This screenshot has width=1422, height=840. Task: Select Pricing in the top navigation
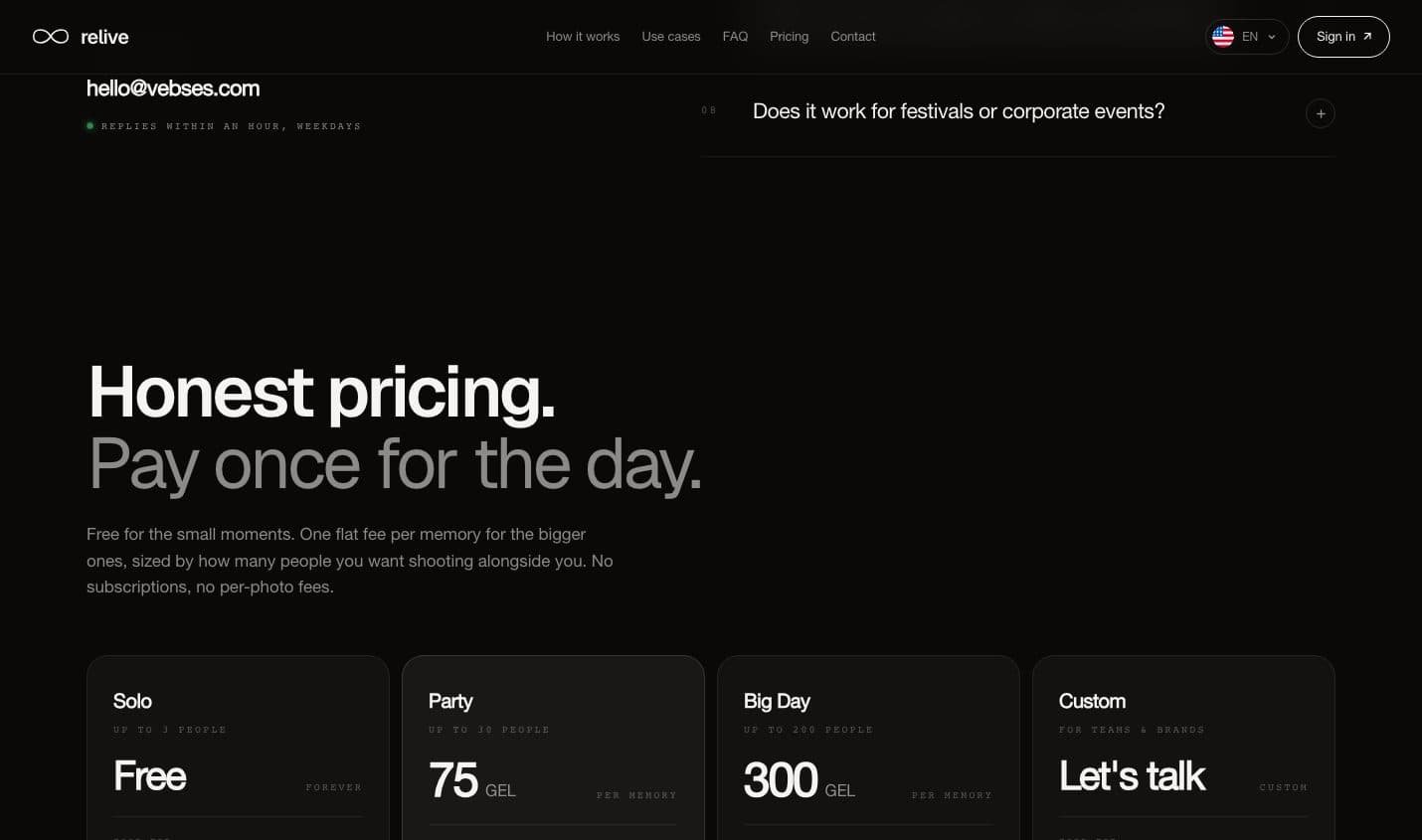pos(789,37)
